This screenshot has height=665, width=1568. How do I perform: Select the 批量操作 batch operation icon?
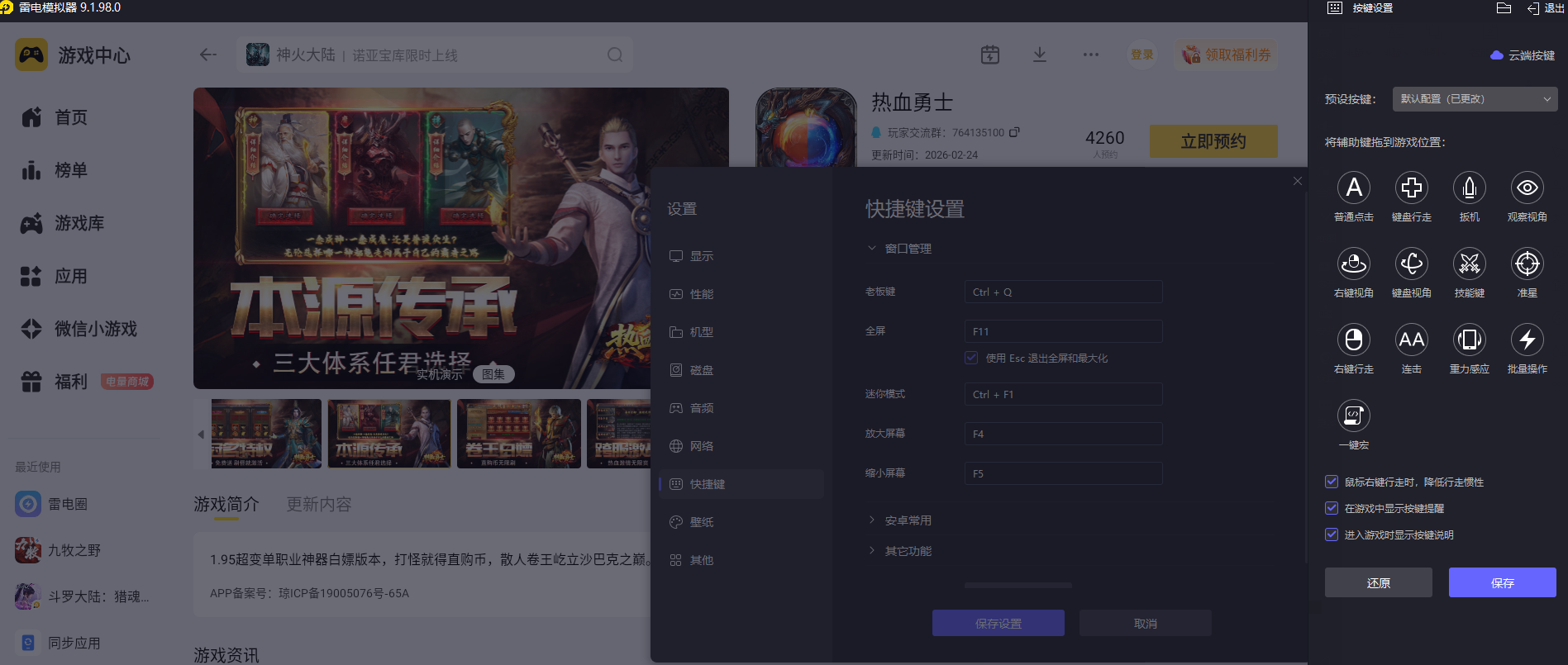point(1527,340)
